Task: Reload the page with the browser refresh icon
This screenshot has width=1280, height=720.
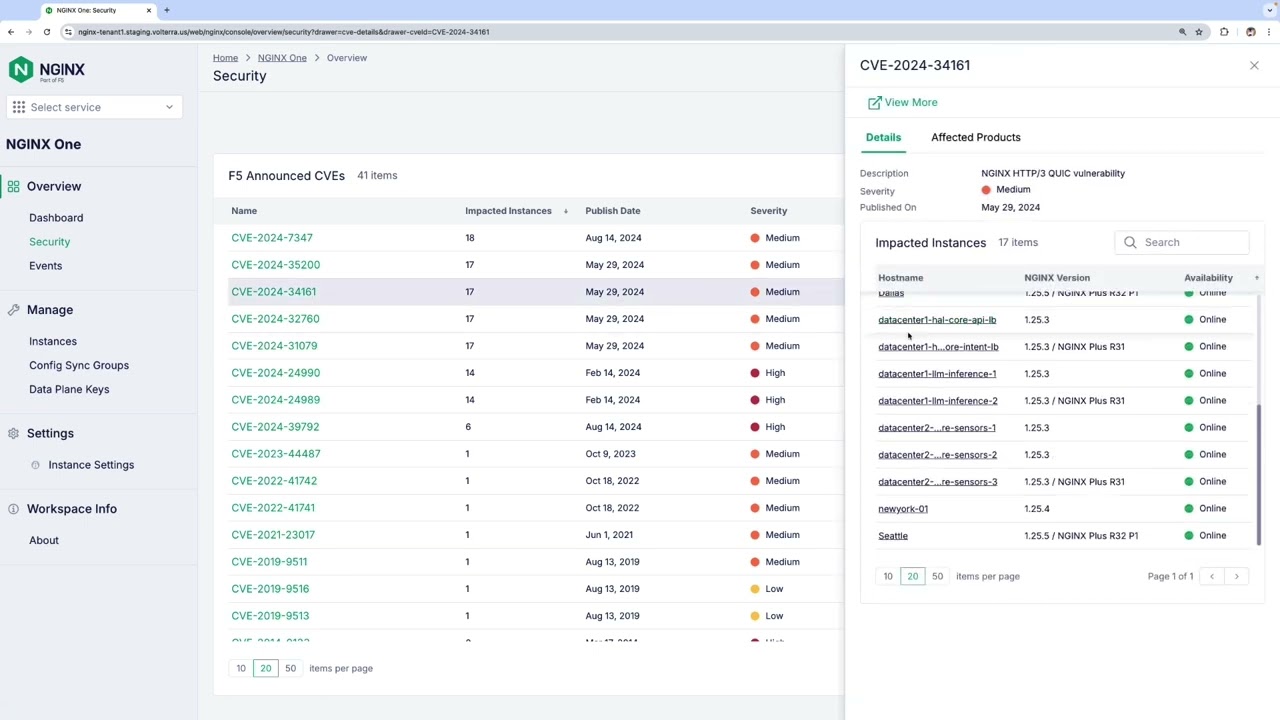Action: (47, 32)
